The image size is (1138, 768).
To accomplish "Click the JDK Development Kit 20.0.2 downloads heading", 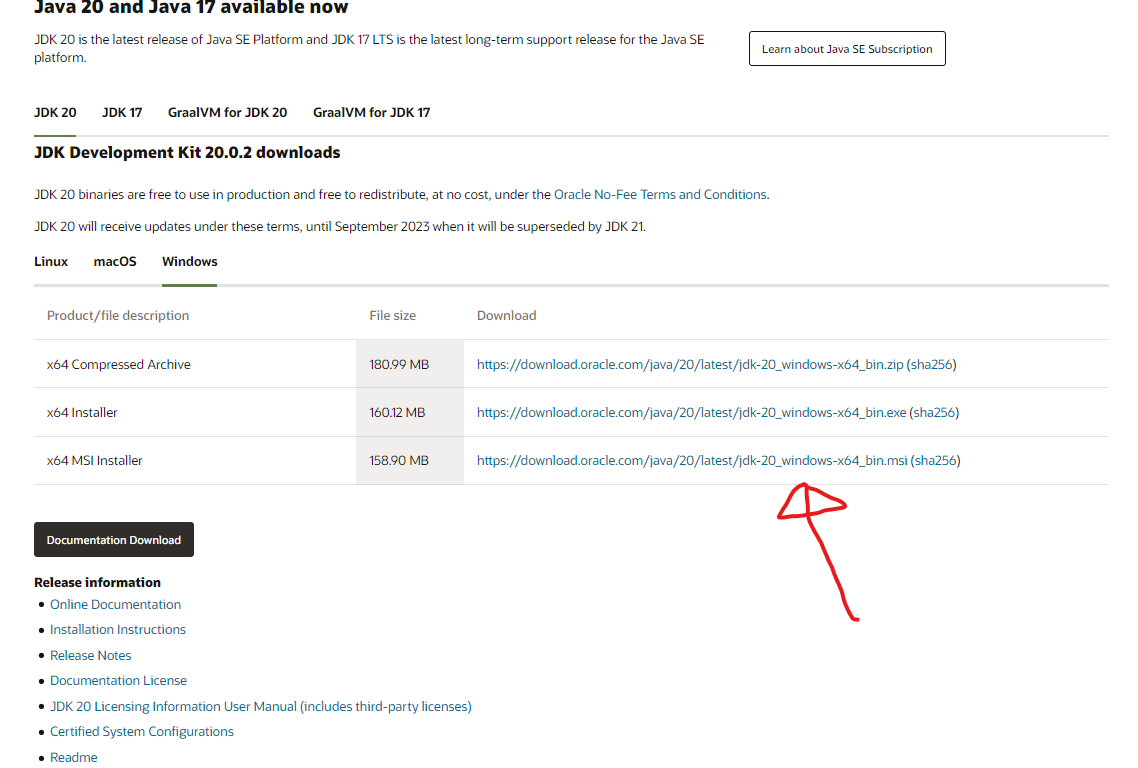I will tap(187, 152).
